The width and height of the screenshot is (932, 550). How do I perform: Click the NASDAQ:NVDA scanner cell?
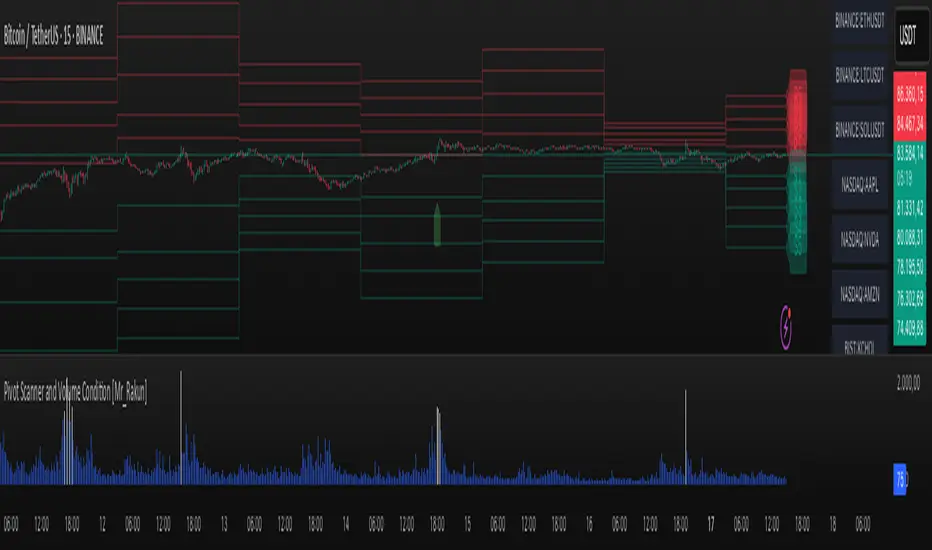(x=859, y=239)
